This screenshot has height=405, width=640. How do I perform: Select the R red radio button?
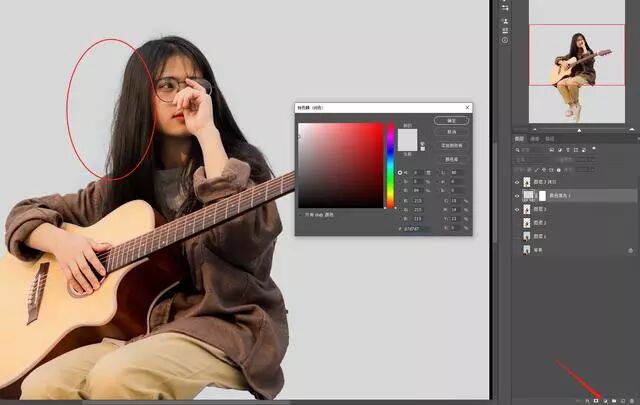pyautogui.click(x=400, y=201)
